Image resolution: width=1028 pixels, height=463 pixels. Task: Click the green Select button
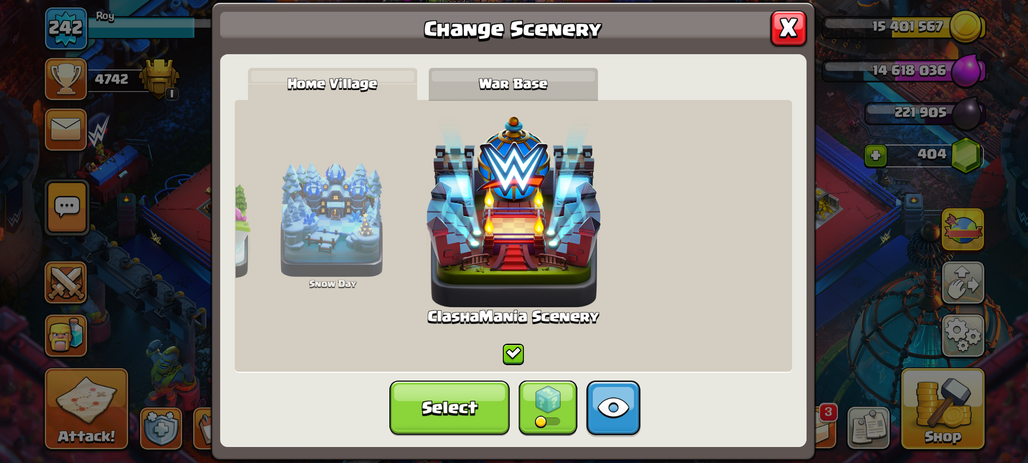pos(450,407)
